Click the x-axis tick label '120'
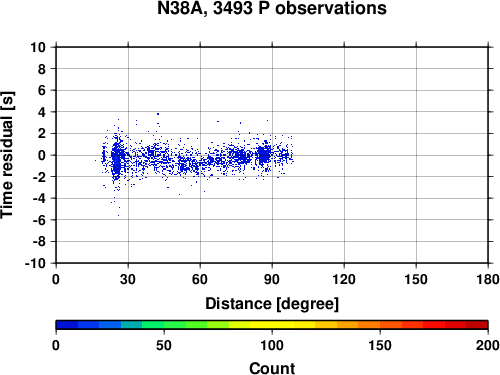Screen dimensions: 500x375 click(x=344, y=279)
